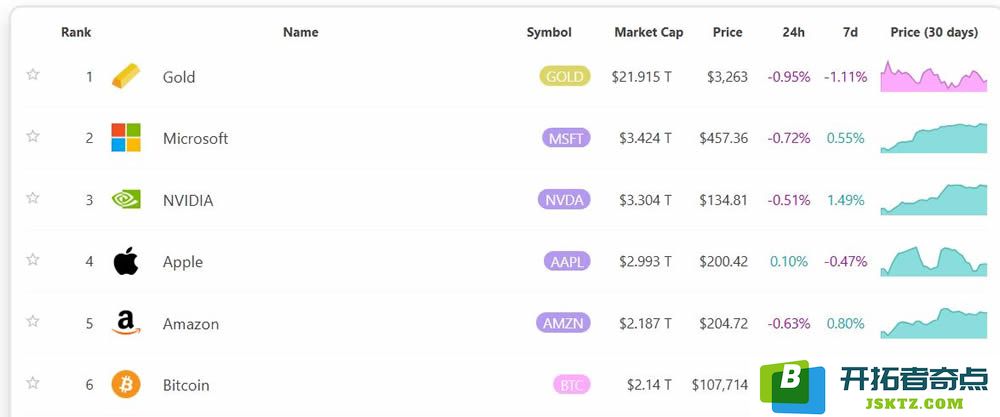Click the Microsoft logo icon
The width and height of the screenshot is (1000, 417).
point(126,138)
